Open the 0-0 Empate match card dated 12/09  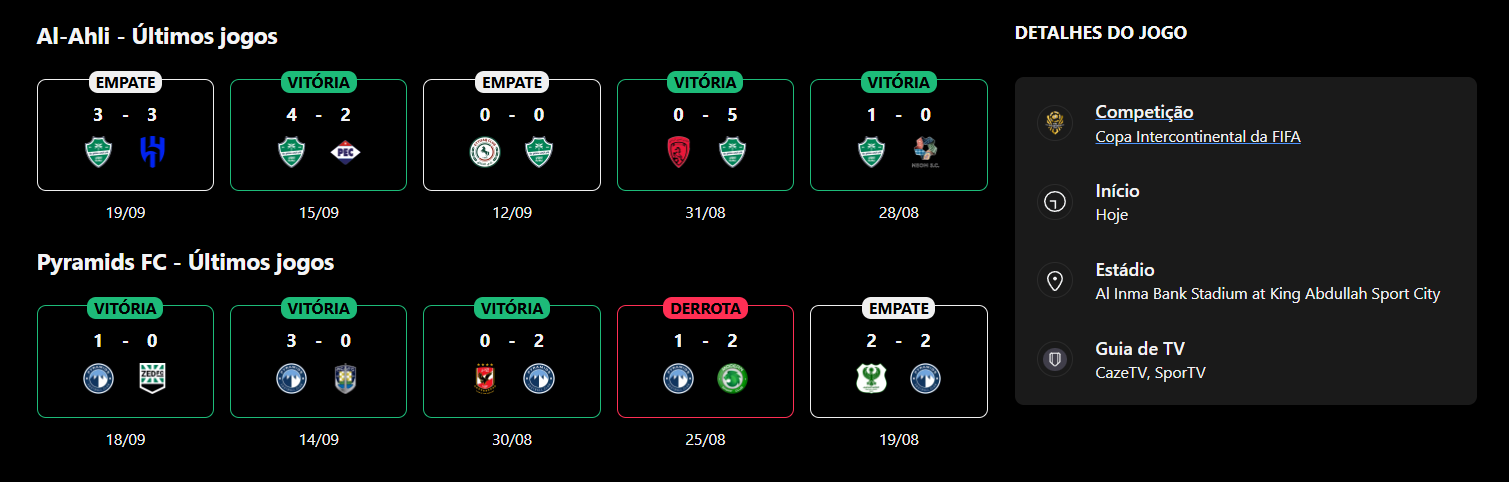(x=512, y=135)
